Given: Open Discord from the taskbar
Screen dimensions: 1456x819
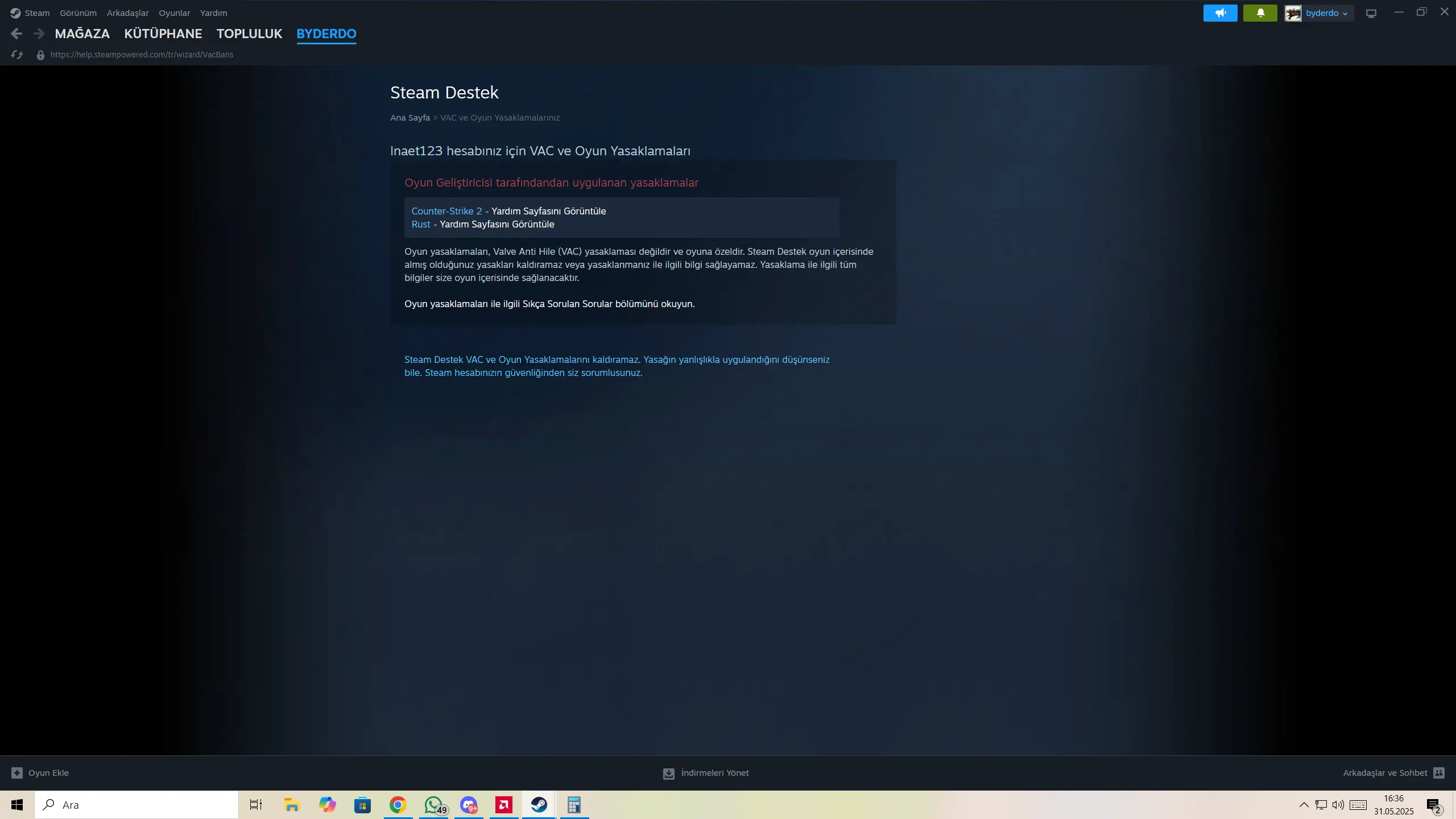Looking at the screenshot, I should (469, 805).
